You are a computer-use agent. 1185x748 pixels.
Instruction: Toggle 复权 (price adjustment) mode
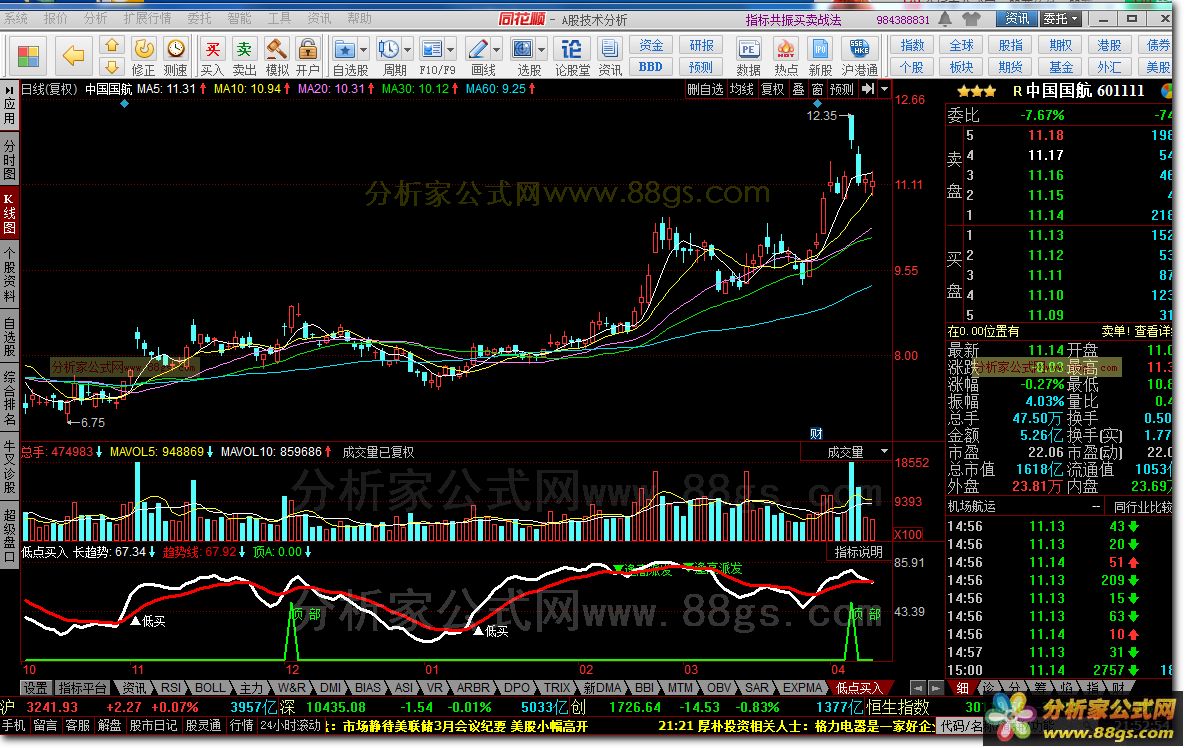click(772, 89)
